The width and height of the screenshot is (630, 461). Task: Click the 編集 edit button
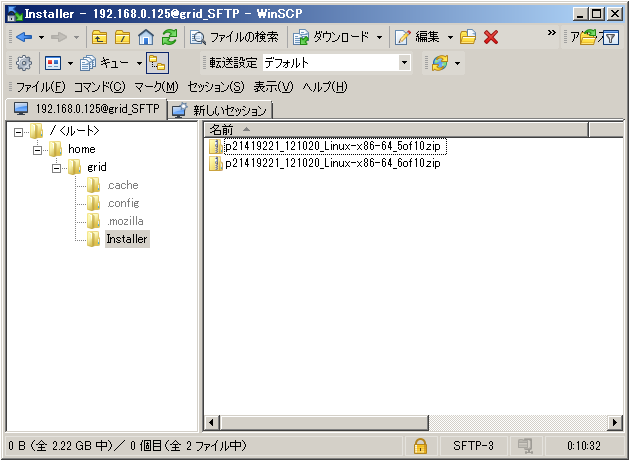[418, 37]
